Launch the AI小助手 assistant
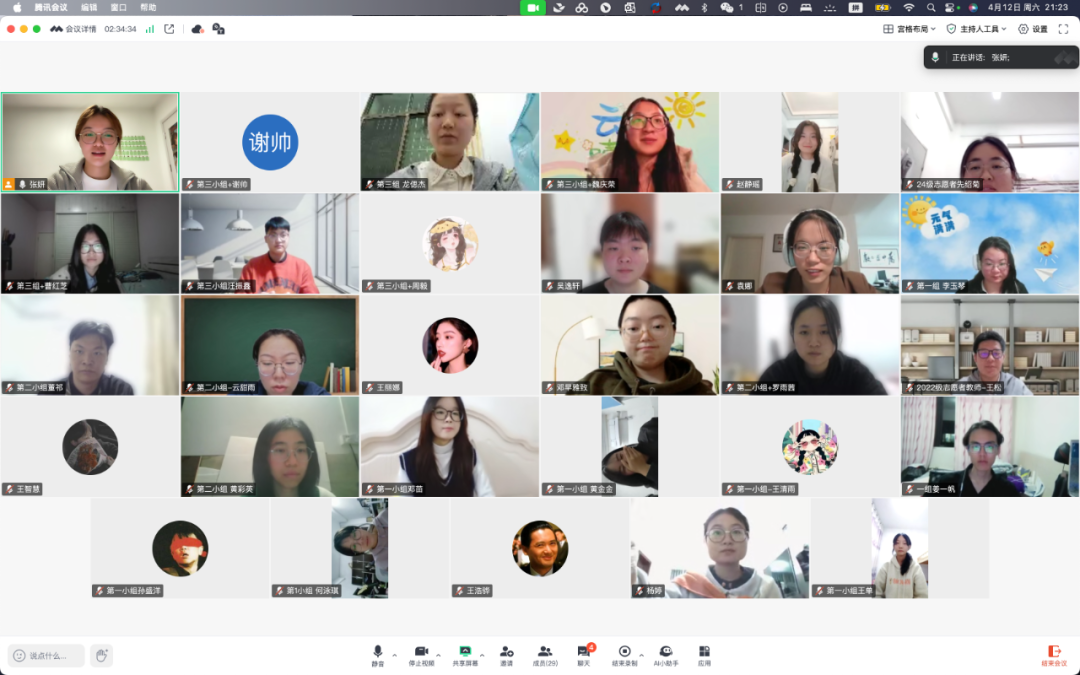 coord(665,655)
